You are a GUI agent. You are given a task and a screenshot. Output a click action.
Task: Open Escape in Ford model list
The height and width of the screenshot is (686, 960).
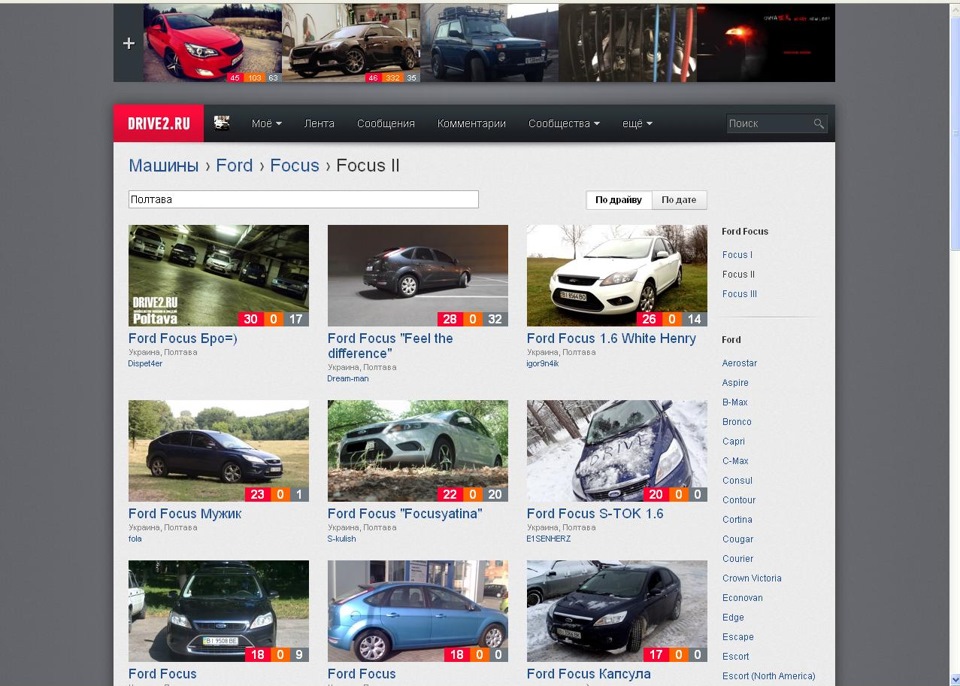pos(738,637)
